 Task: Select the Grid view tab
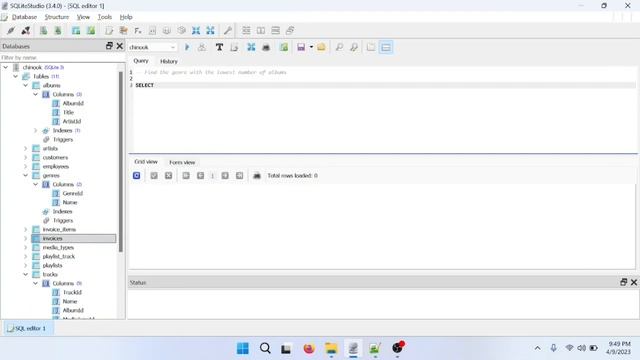click(146, 162)
